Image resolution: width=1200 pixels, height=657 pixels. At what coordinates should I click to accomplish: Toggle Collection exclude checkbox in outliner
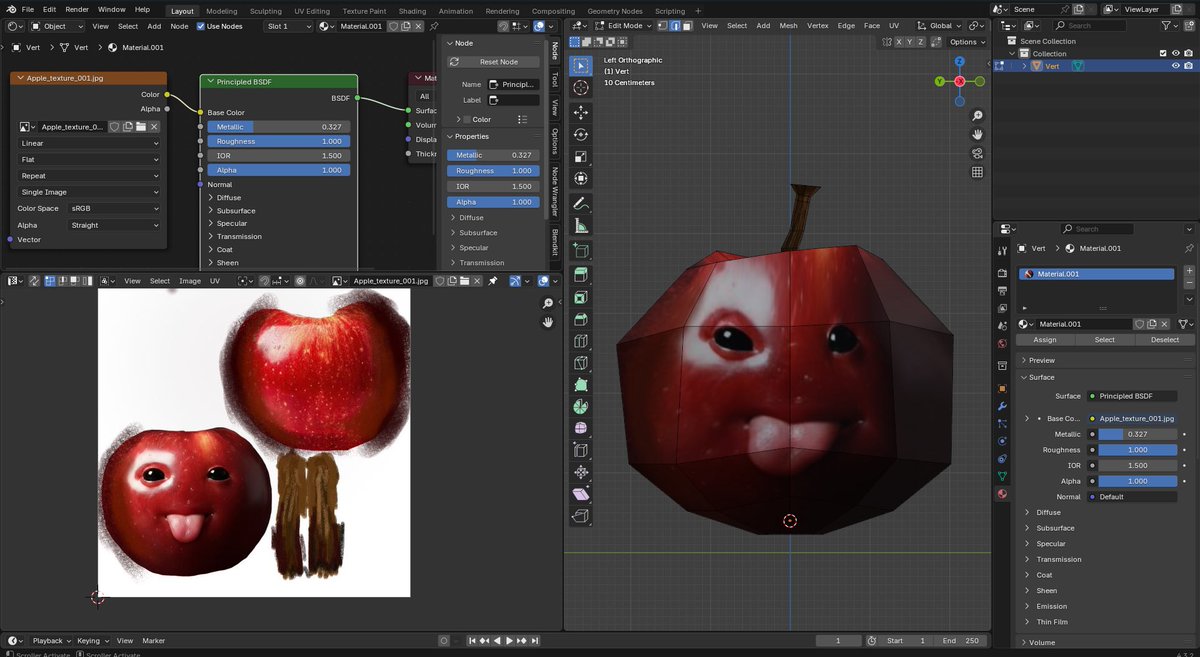1162,53
